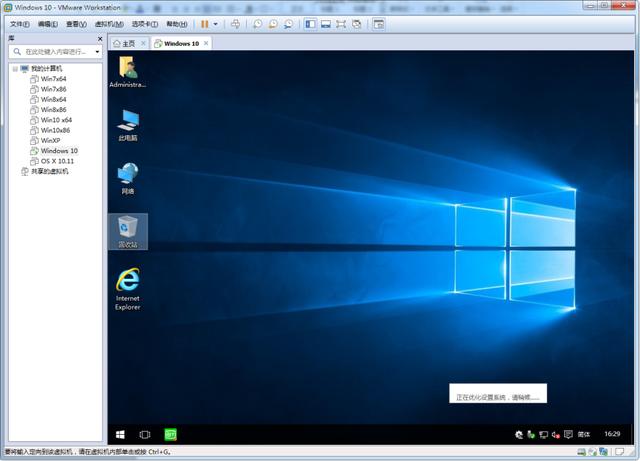Toggle the console view button in toolbar
Image resolution: width=640 pixels, height=461 pixels.
click(379, 24)
